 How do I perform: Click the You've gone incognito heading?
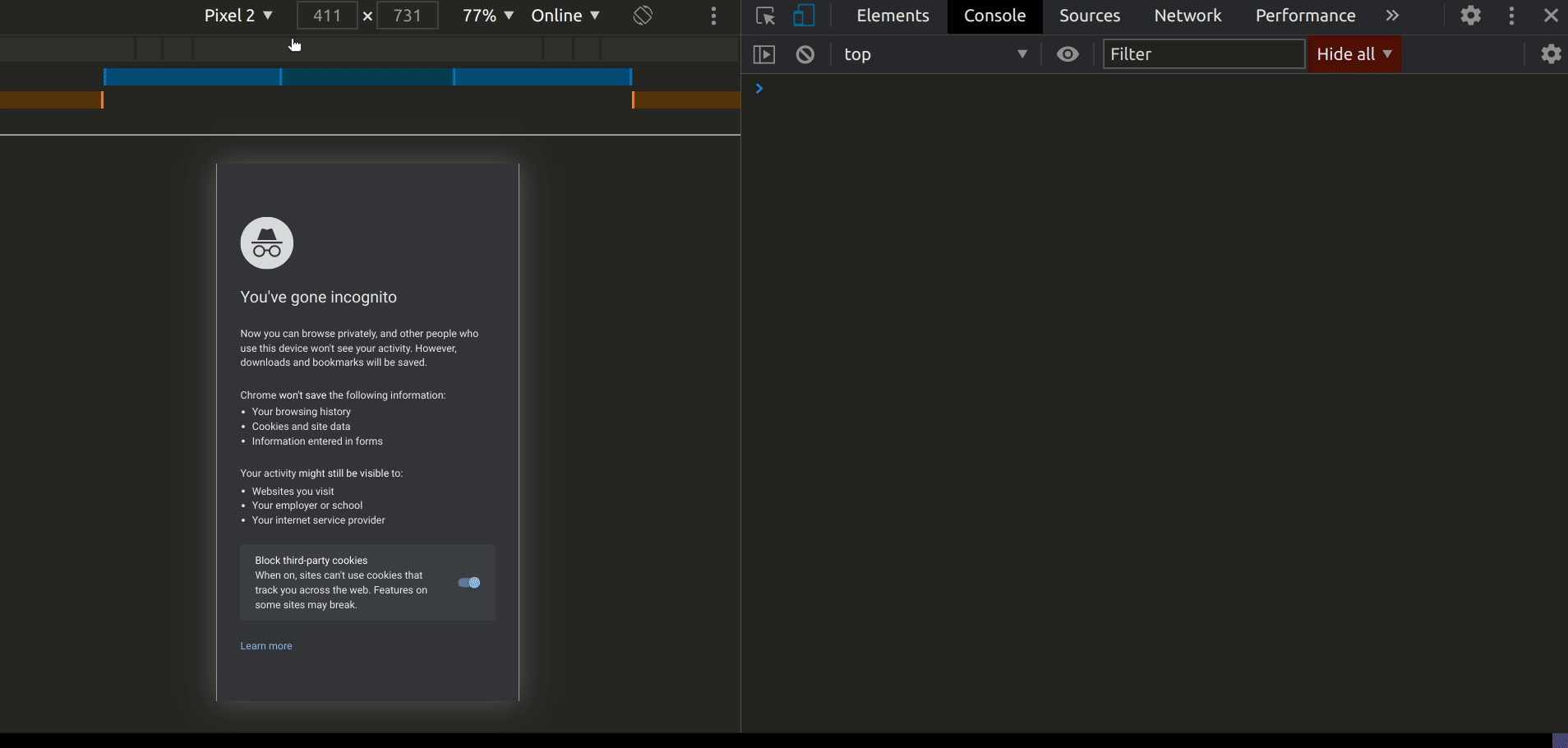[319, 298]
